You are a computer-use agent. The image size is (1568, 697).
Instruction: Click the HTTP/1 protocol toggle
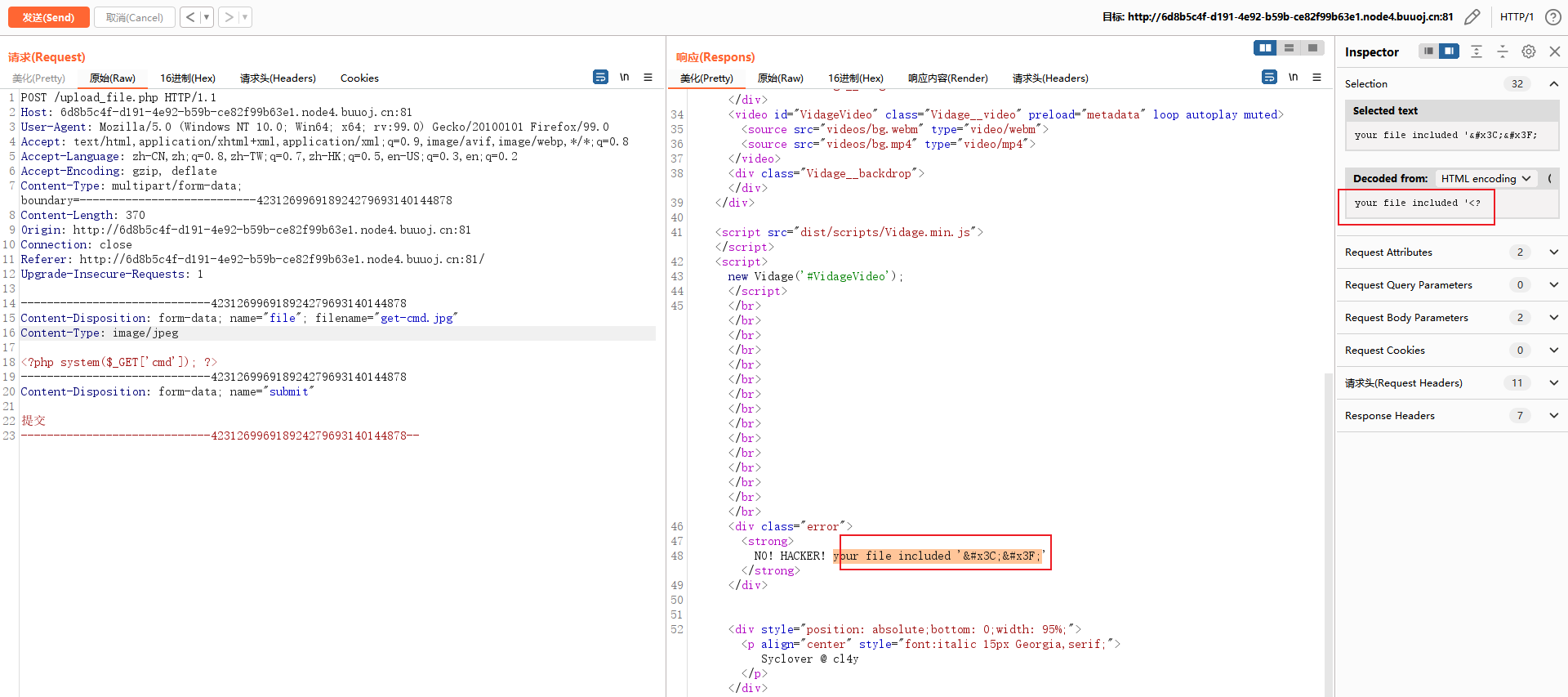click(1517, 17)
